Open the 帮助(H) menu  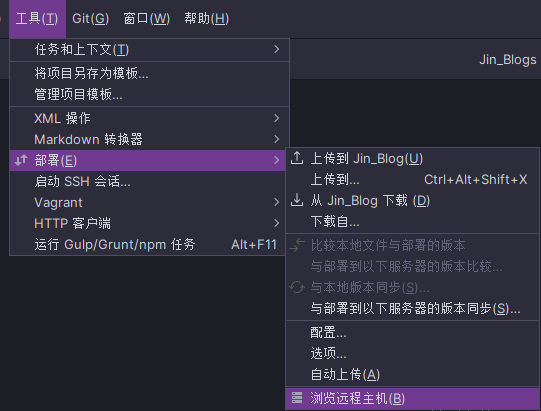pyautogui.click(x=206, y=19)
